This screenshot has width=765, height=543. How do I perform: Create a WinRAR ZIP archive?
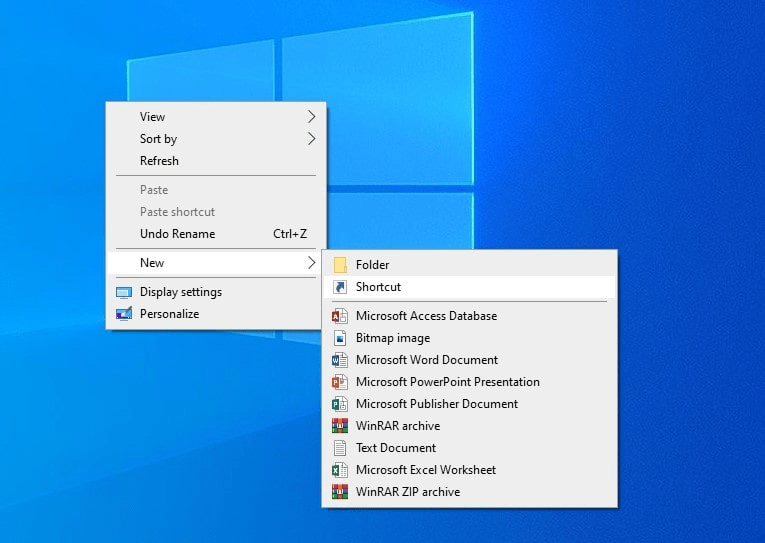tap(469, 492)
